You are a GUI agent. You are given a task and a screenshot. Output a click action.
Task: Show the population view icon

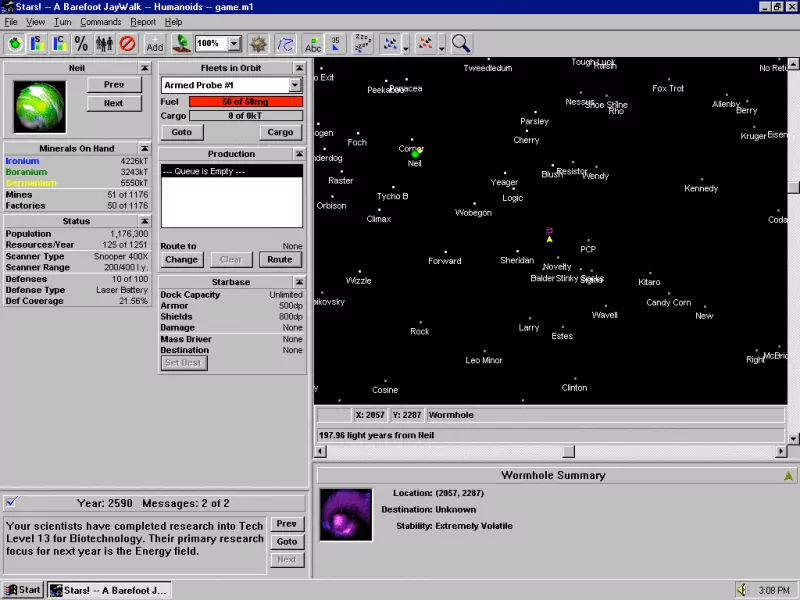pos(104,44)
